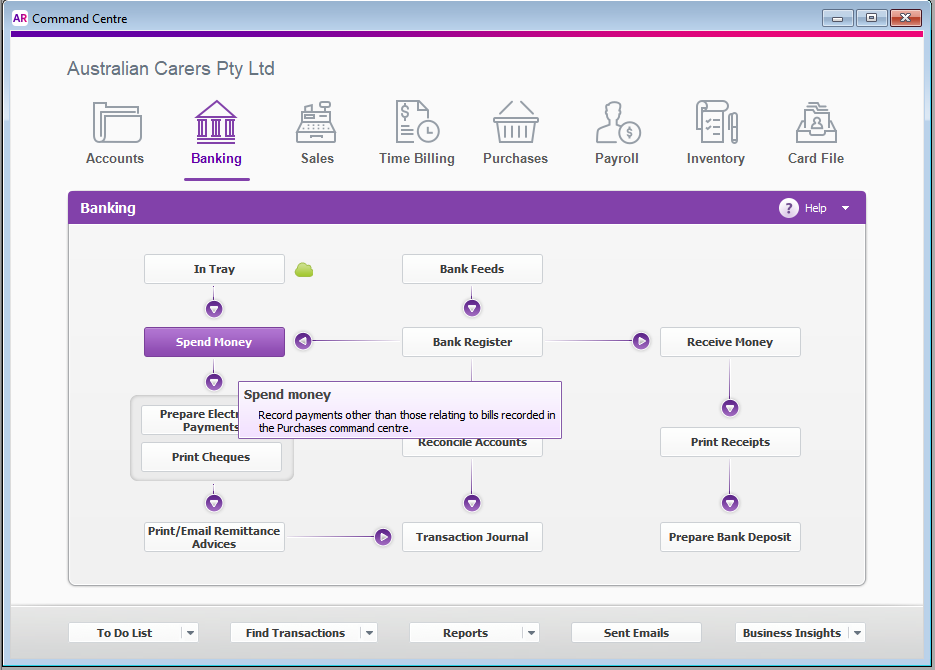Expand the To Do List dropdown arrow
Screen dimensions: 935x670
tap(190, 633)
